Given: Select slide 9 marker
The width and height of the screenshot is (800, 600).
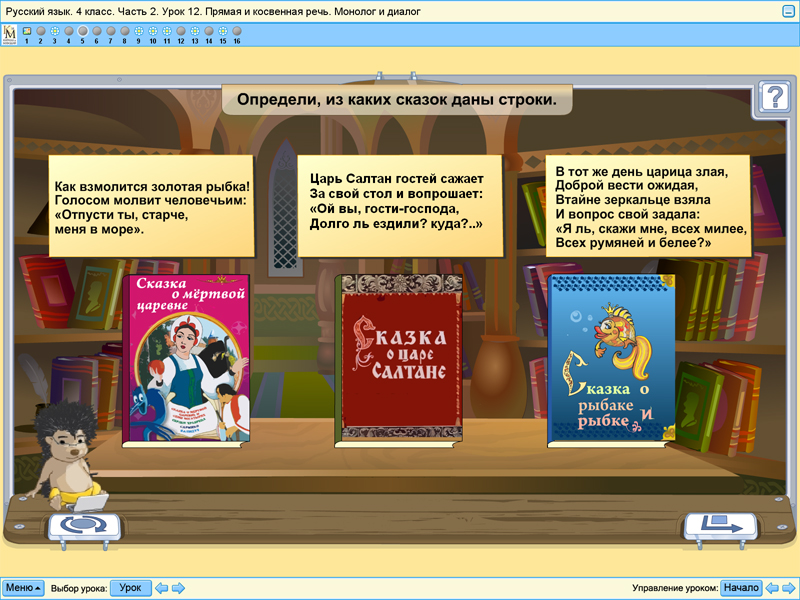Looking at the screenshot, I should [x=139, y=31].
